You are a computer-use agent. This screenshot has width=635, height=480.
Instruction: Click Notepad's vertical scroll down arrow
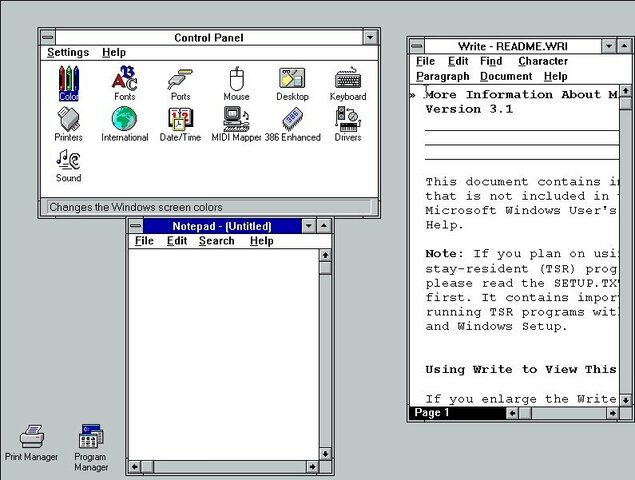coord(325,454)
